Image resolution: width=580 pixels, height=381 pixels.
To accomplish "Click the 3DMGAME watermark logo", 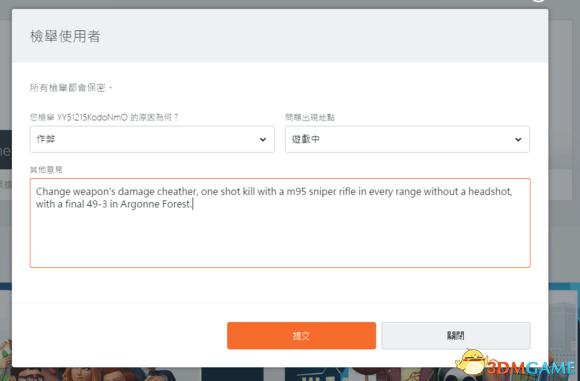I will point(531,368).
